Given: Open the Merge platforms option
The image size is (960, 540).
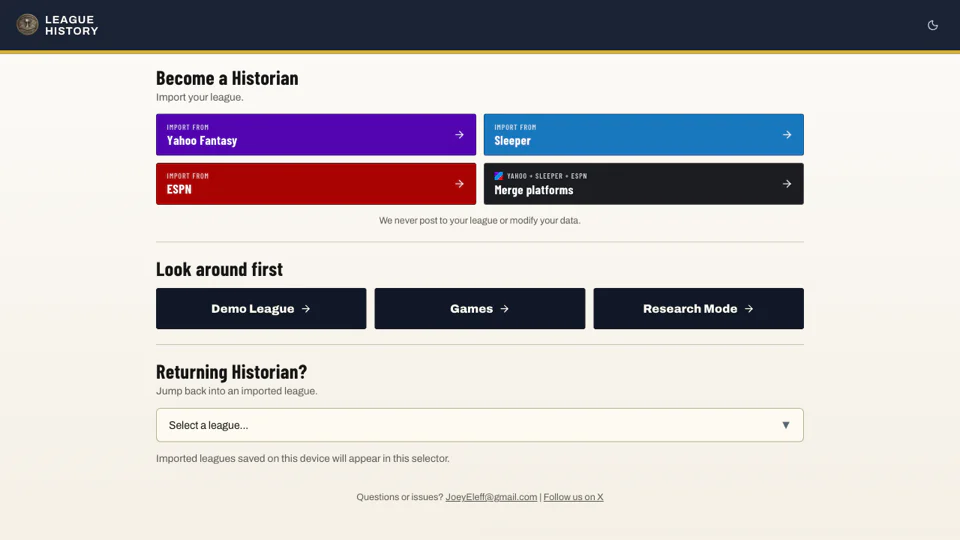Looking at the screenshot, I should (643, 184).
